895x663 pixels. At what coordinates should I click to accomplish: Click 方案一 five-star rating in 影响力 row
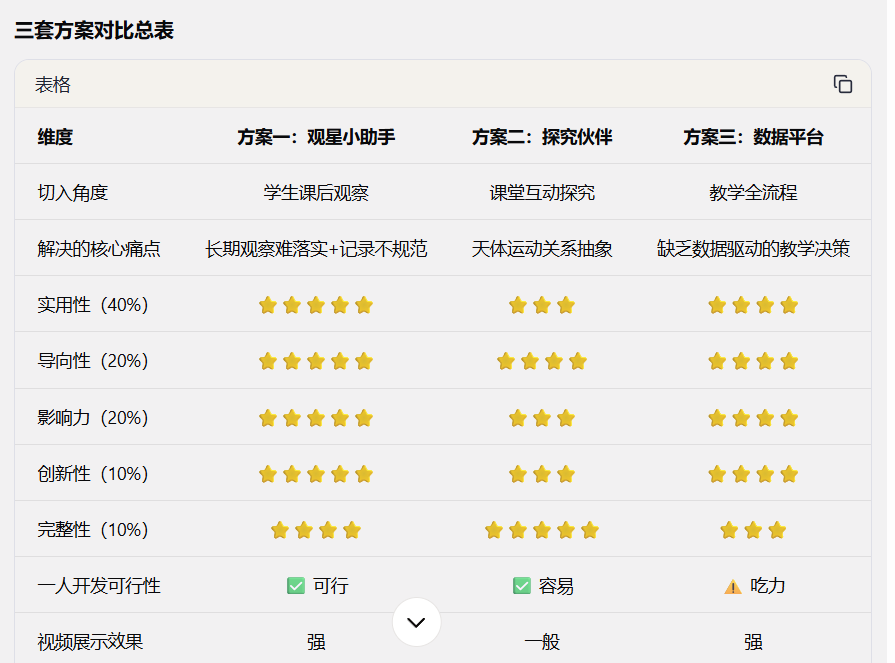coord(316,418)
